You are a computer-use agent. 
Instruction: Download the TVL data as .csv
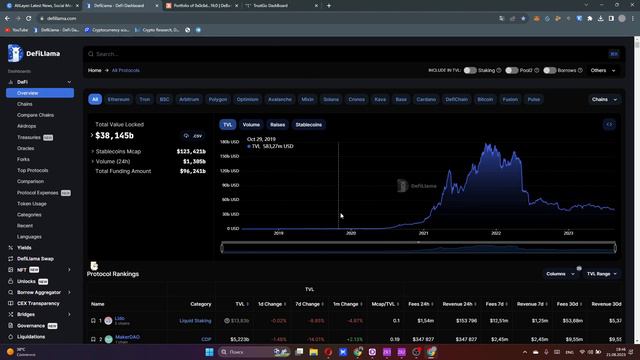coord(193,136)
